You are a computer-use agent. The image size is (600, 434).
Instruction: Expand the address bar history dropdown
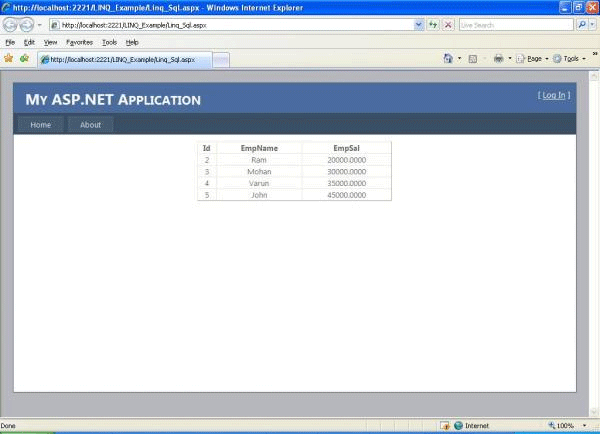(x=419, y=25)
